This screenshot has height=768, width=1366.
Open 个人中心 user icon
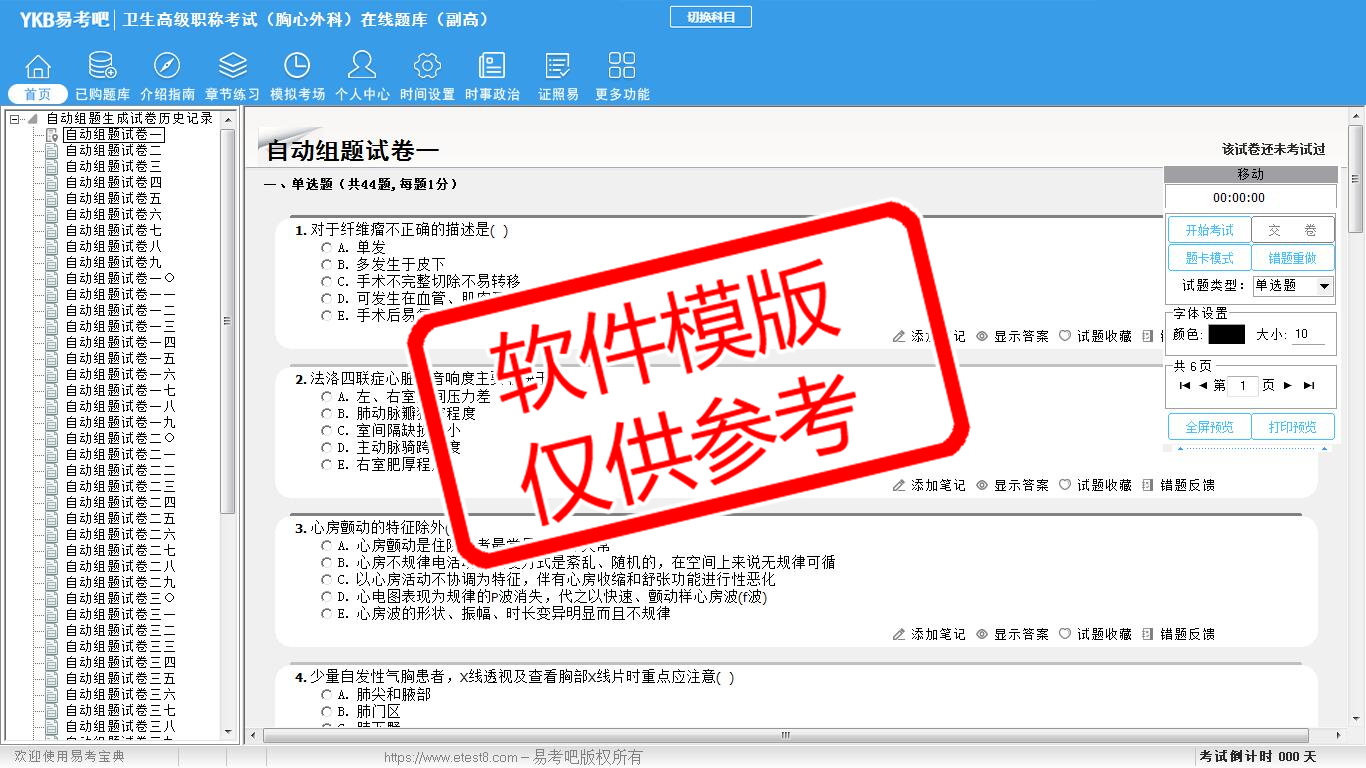(x=362, y=67)
